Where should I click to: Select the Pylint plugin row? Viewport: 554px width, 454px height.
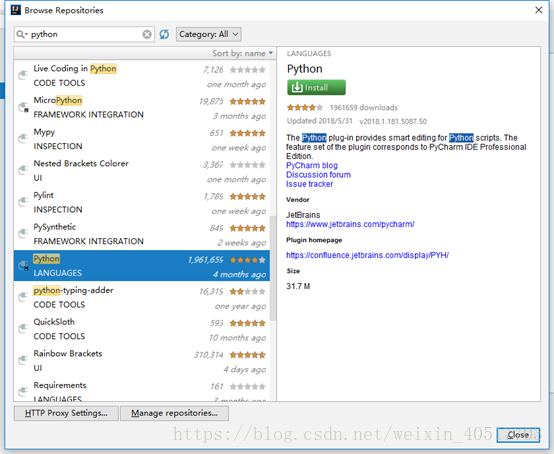[x=142, y=202]
